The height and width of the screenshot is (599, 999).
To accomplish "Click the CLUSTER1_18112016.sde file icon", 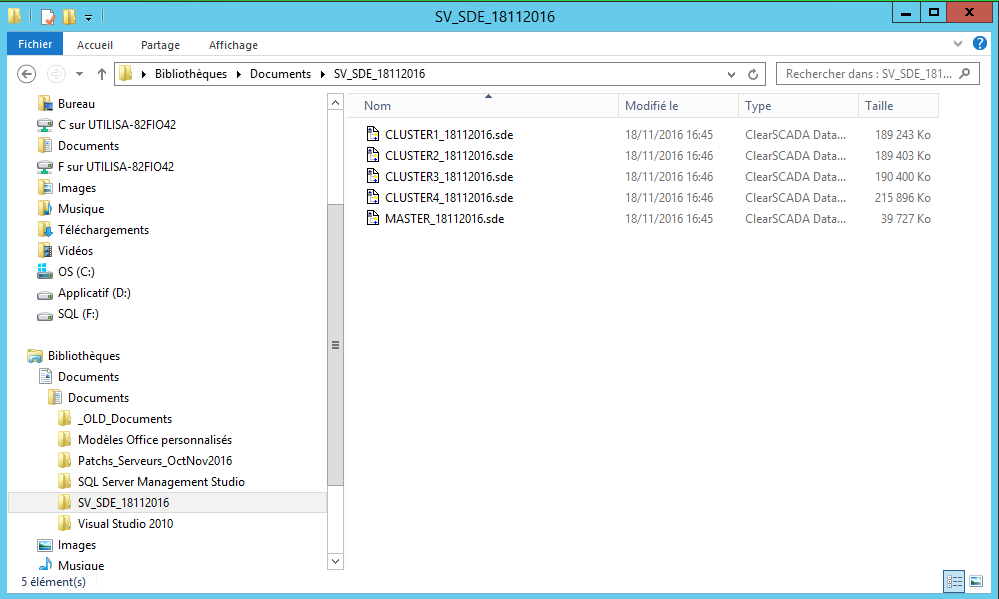I will click(x=372, y=134).
